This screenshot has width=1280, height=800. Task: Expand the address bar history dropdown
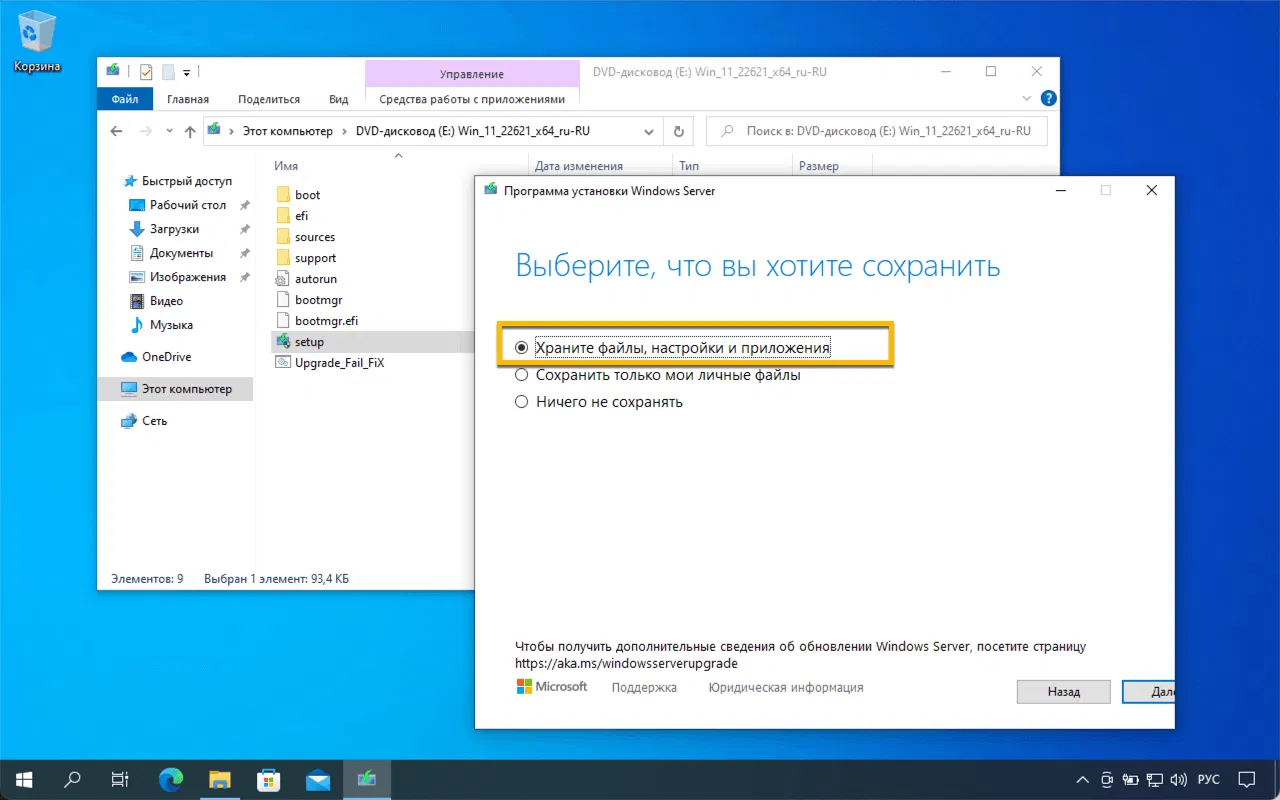(649, 131)
